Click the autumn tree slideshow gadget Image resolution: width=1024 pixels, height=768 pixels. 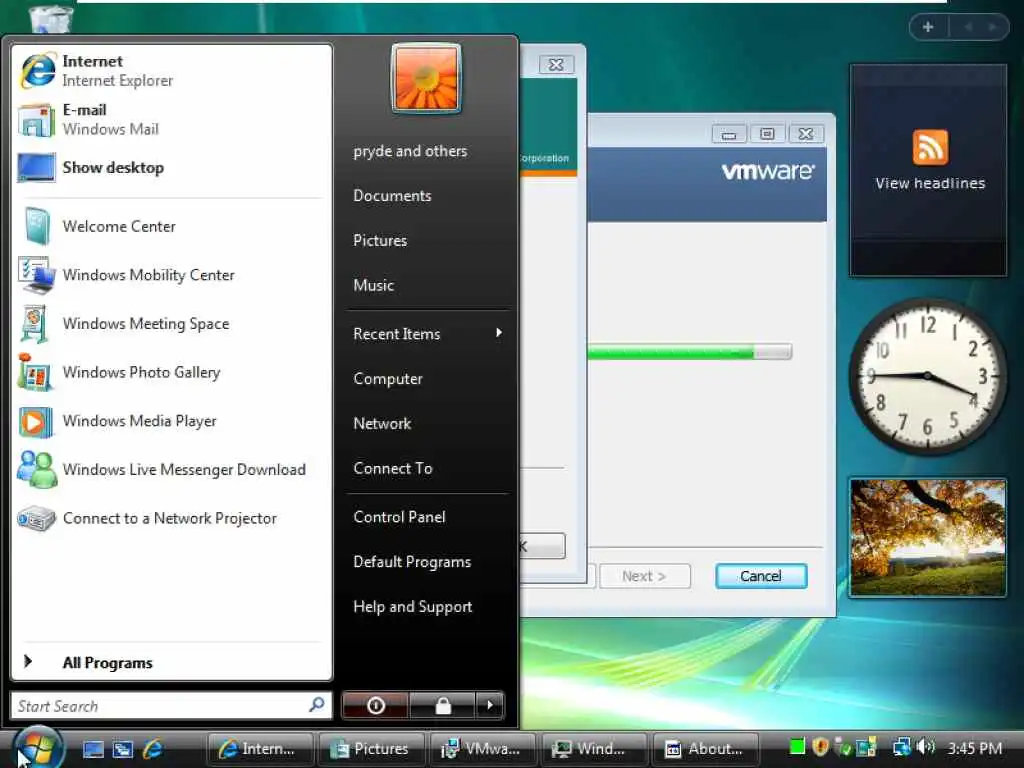point(928,537)
